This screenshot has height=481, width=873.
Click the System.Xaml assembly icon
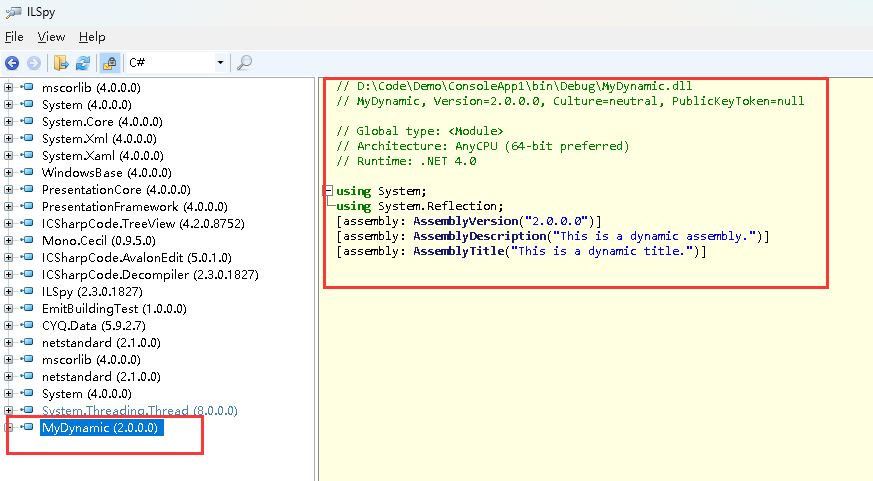click(x=27, y=155)
